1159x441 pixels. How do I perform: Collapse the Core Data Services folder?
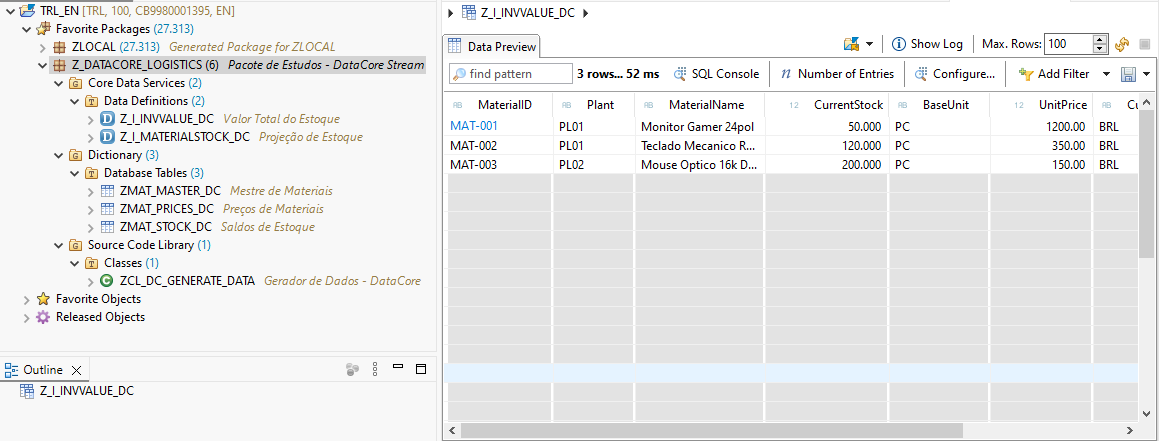(x=60, y=83)
